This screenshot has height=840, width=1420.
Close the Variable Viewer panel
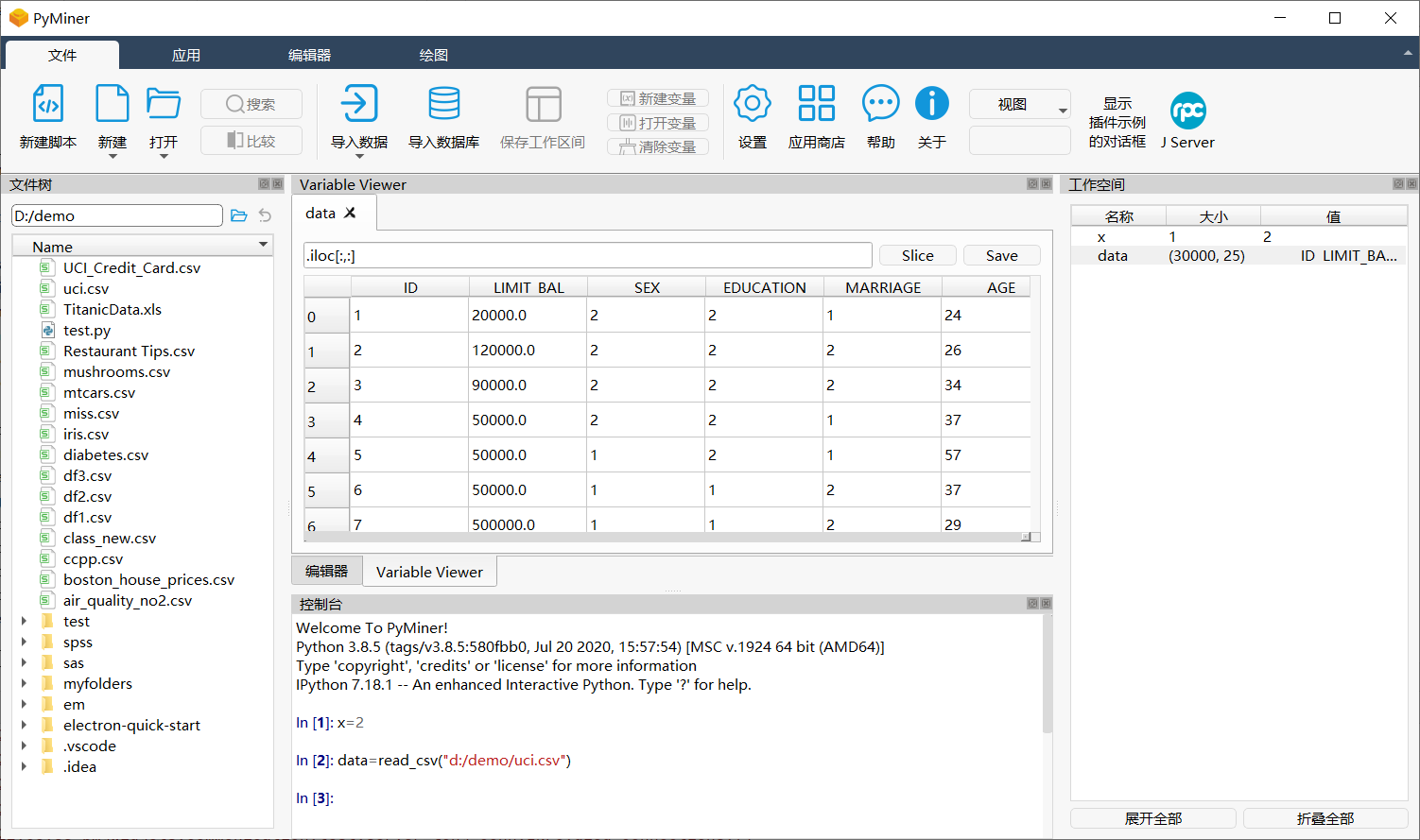coord(1046,184)
